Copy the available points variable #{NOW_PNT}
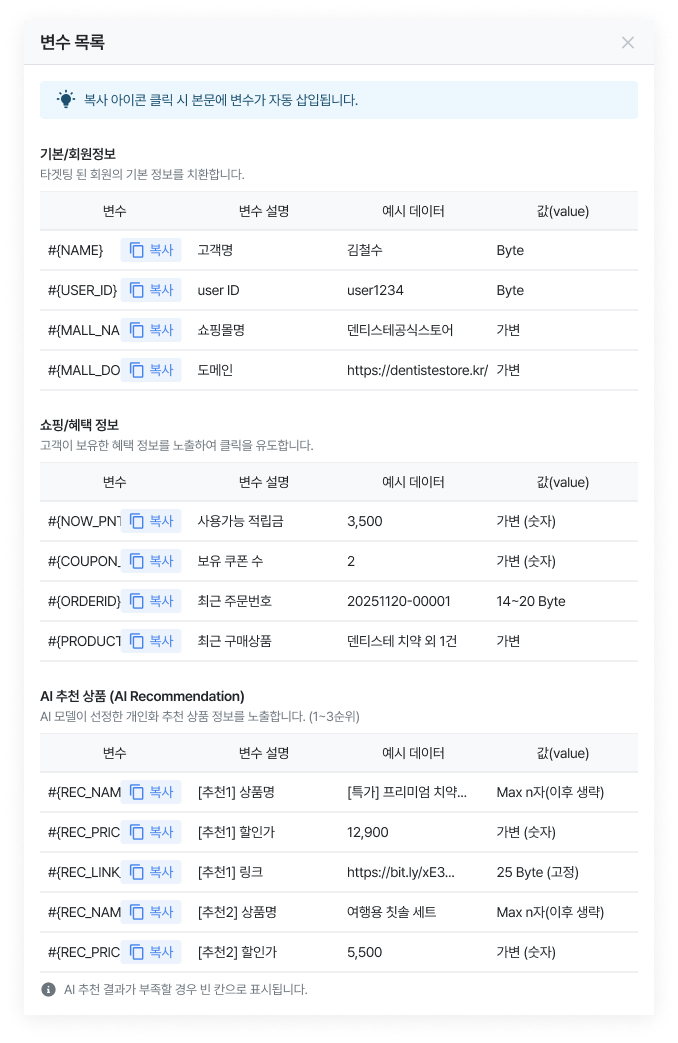The height and width of the screenshot is (1043, 678). pyautogui.click(x=150, y=521)
